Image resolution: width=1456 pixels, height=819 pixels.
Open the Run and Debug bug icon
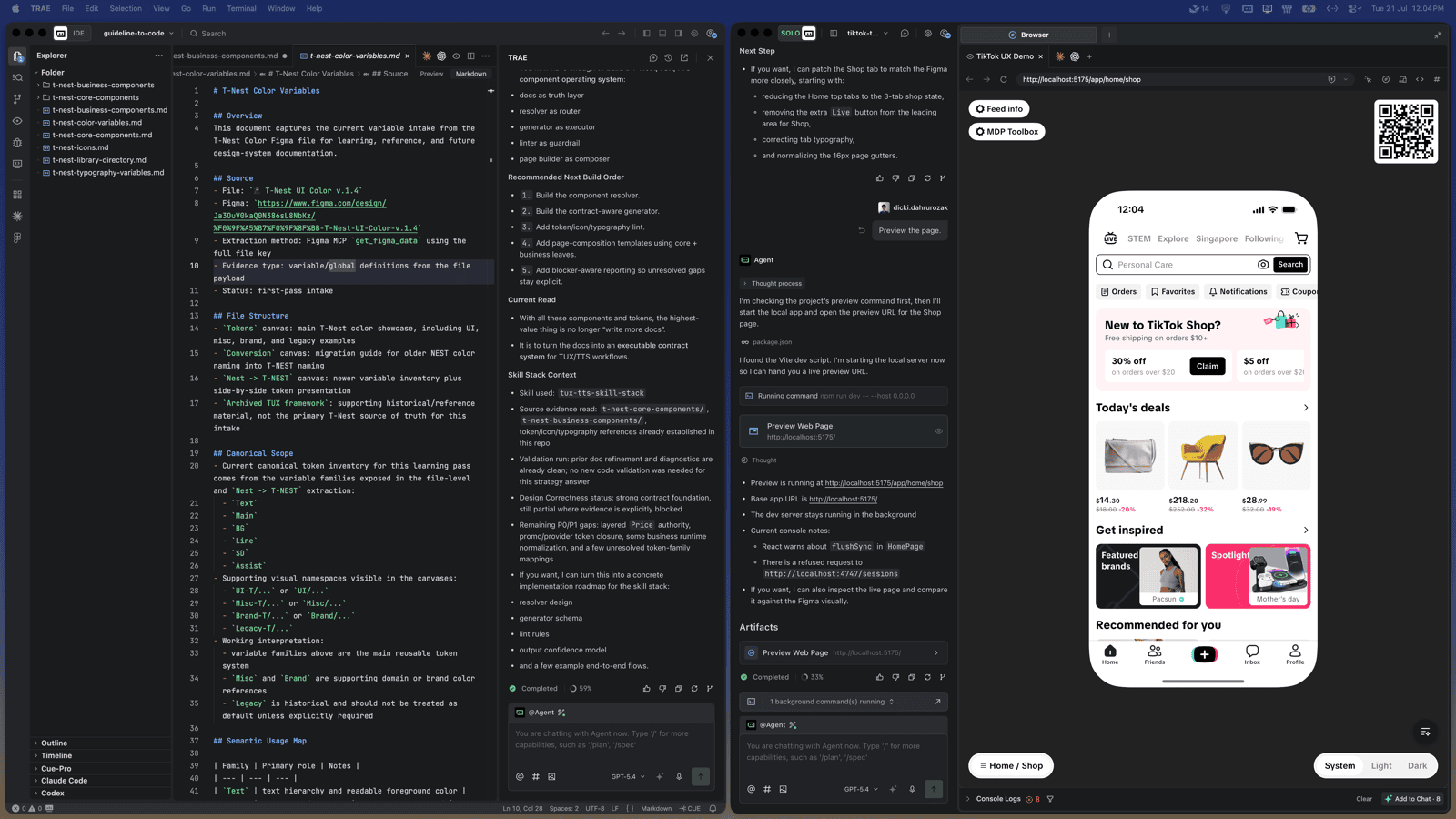(17, 143)
